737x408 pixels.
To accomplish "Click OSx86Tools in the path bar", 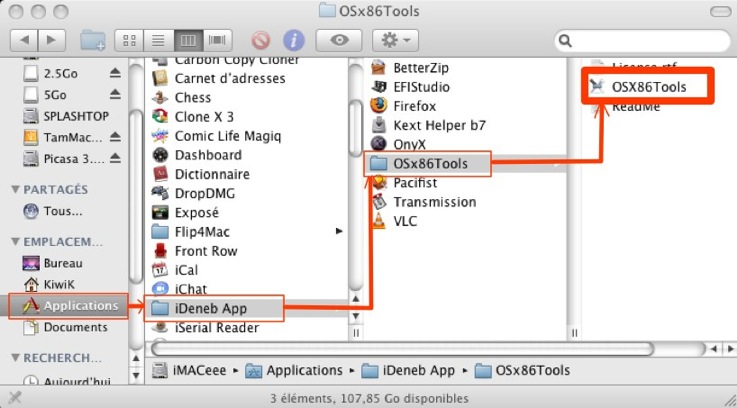I will click(x=523, y=370).
